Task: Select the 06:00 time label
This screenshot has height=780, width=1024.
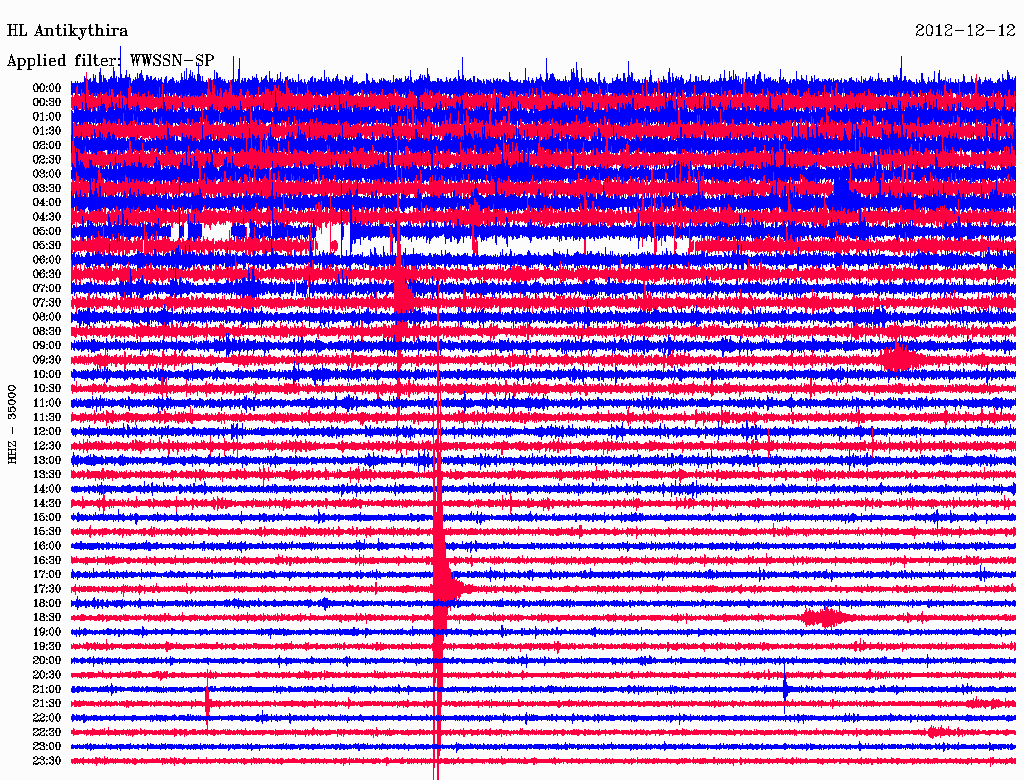Action: pyautogui.click(x=47, y=260)
